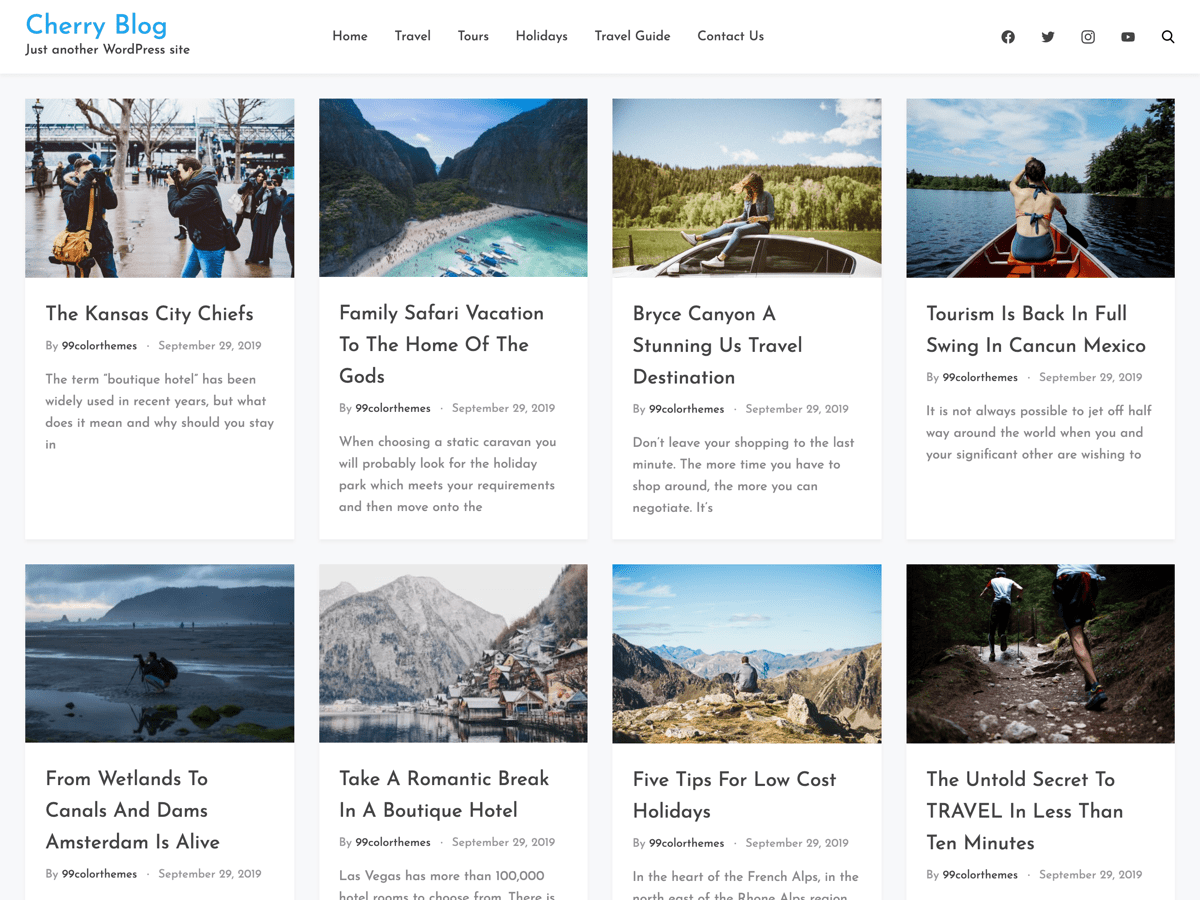Screen dimensions: 1200x900
Task: Open the Travel Guide menu item
Action: 632,36
